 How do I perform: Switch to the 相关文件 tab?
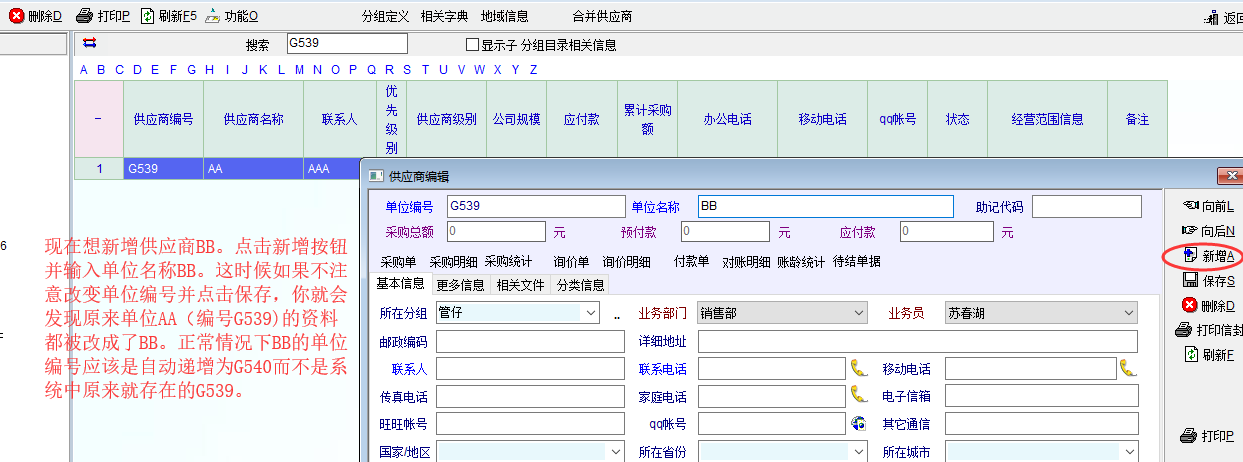tap(521, 285)
